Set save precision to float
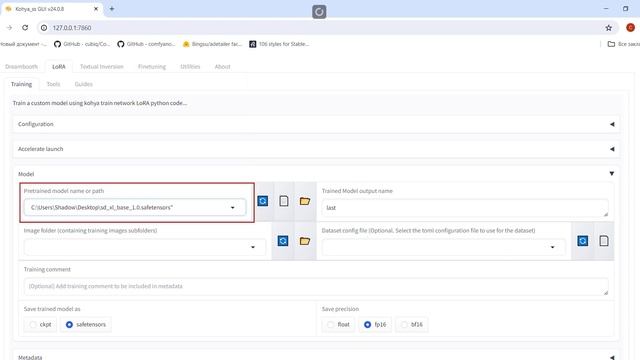Image resolution: width=640 pixels, height=360 pixels. (x=338, y=324)
